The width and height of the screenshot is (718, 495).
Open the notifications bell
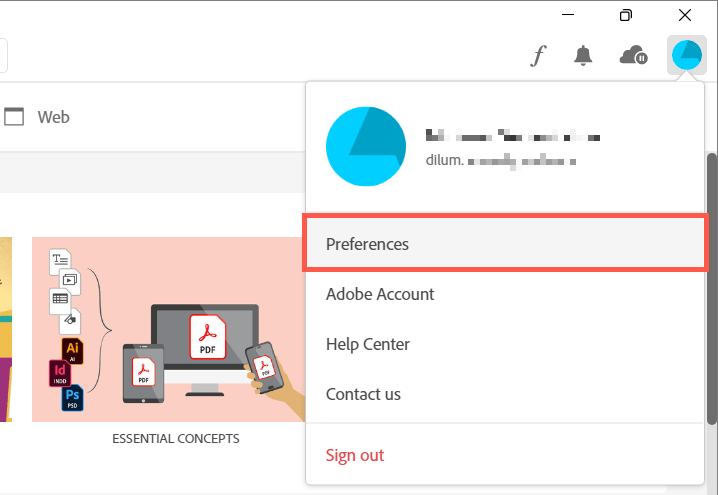click(583, 56)
